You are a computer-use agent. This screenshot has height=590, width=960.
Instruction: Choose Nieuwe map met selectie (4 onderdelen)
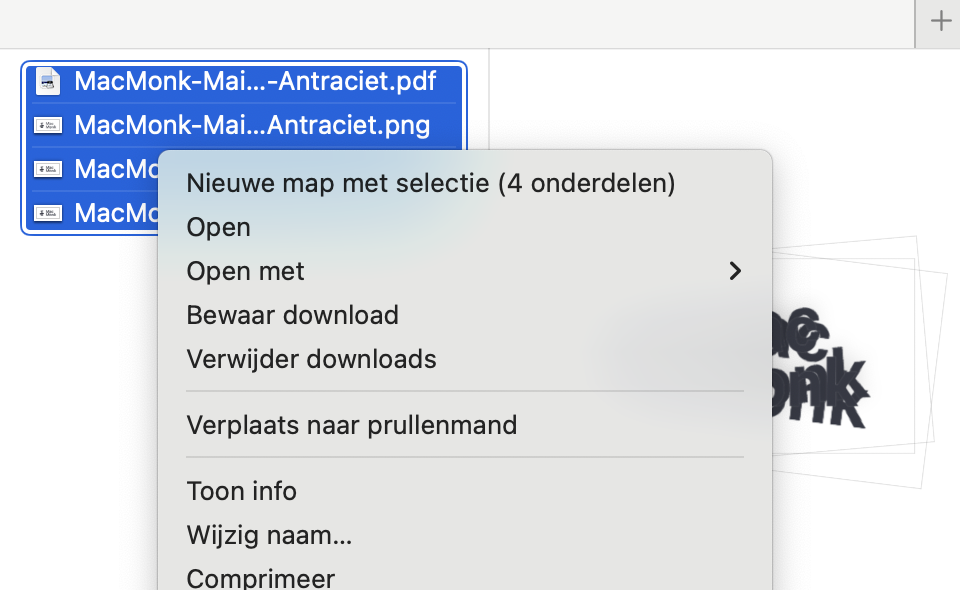[431, 183]
